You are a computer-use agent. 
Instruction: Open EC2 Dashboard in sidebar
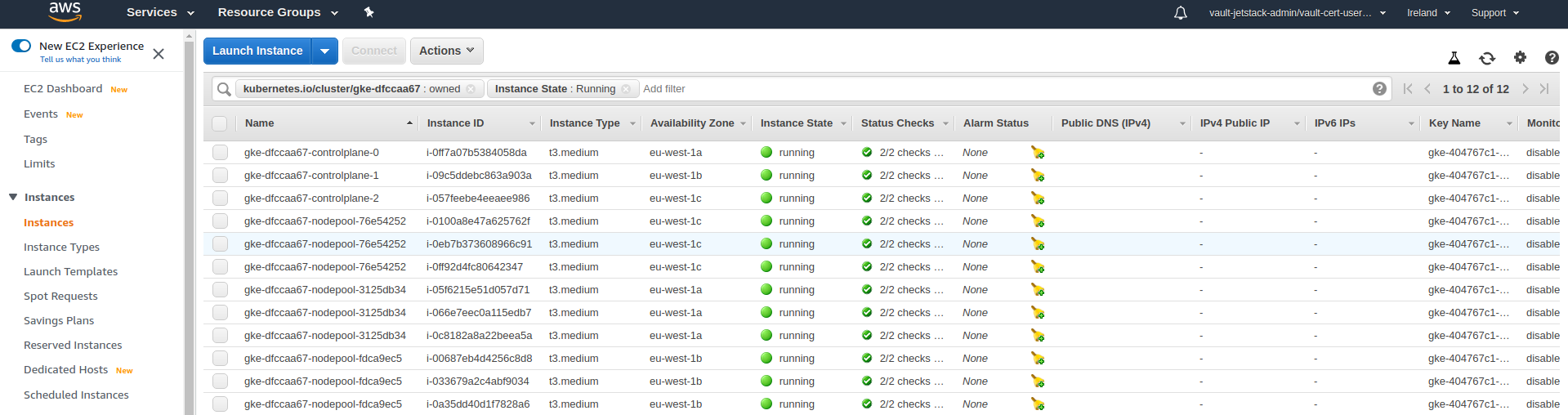(63, 88)
